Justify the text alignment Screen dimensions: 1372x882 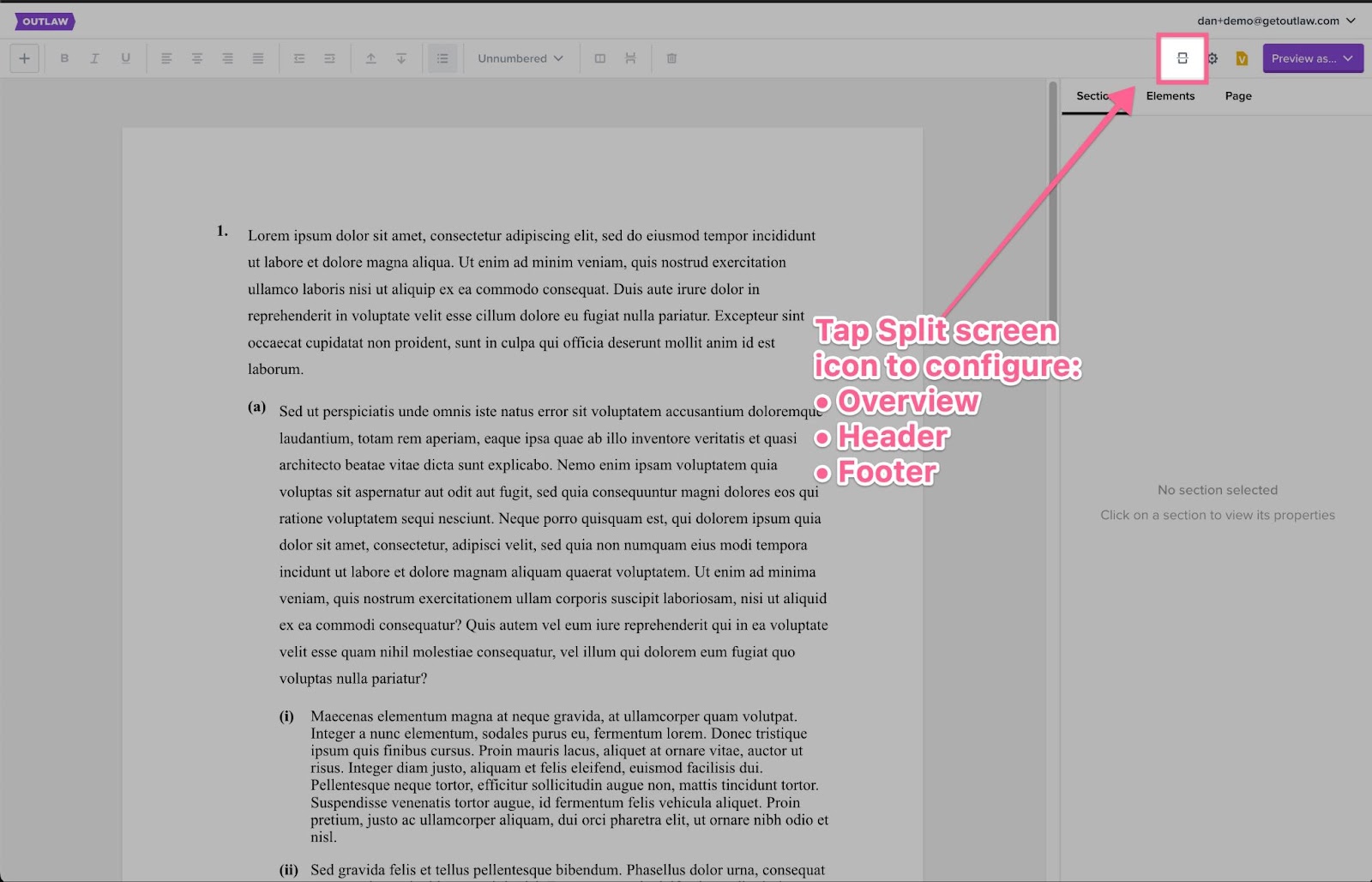pos(258,58)
